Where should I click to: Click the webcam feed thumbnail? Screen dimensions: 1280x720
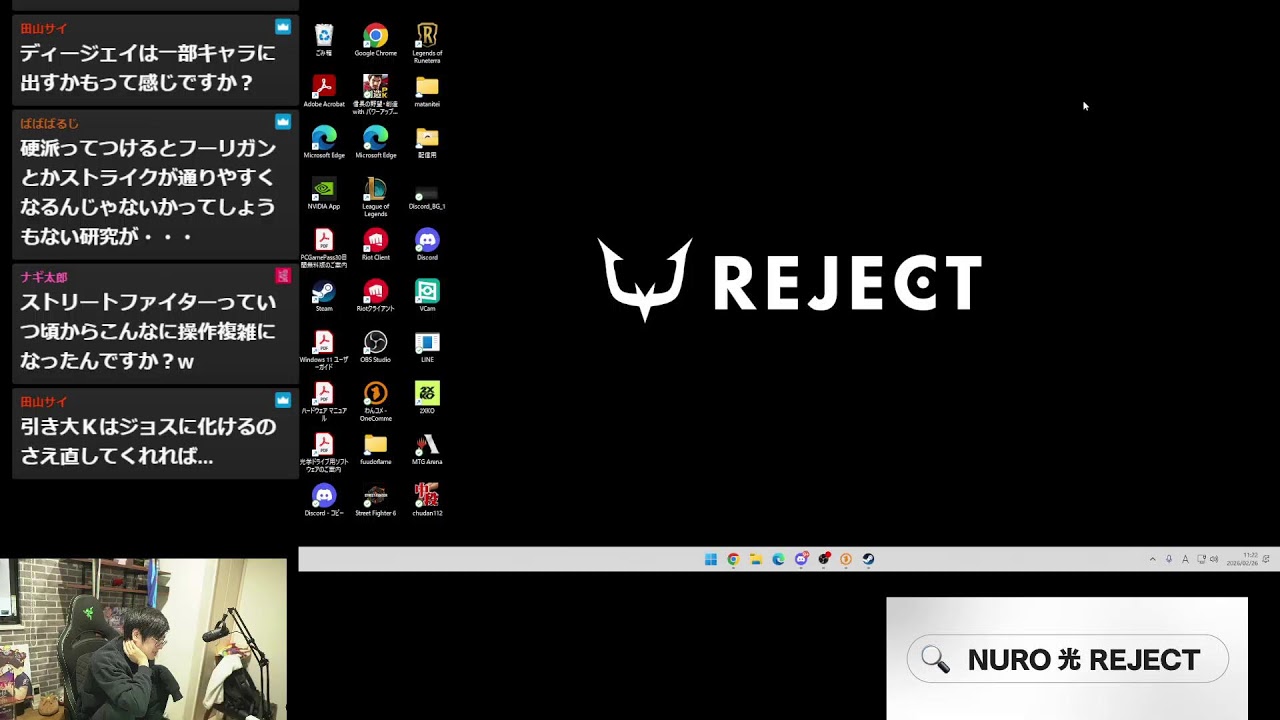coord(143,639)
